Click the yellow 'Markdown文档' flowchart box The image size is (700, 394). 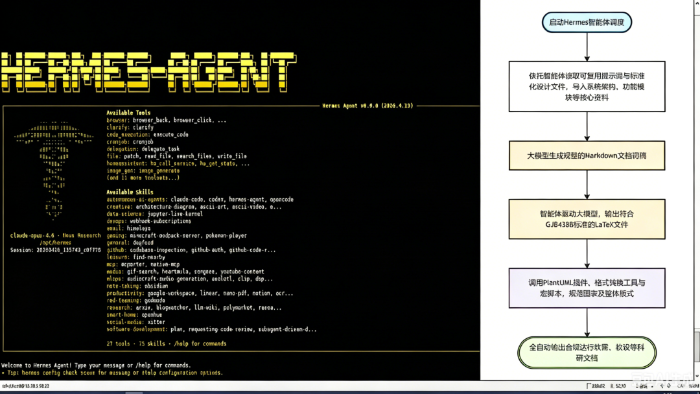point(587,156)
